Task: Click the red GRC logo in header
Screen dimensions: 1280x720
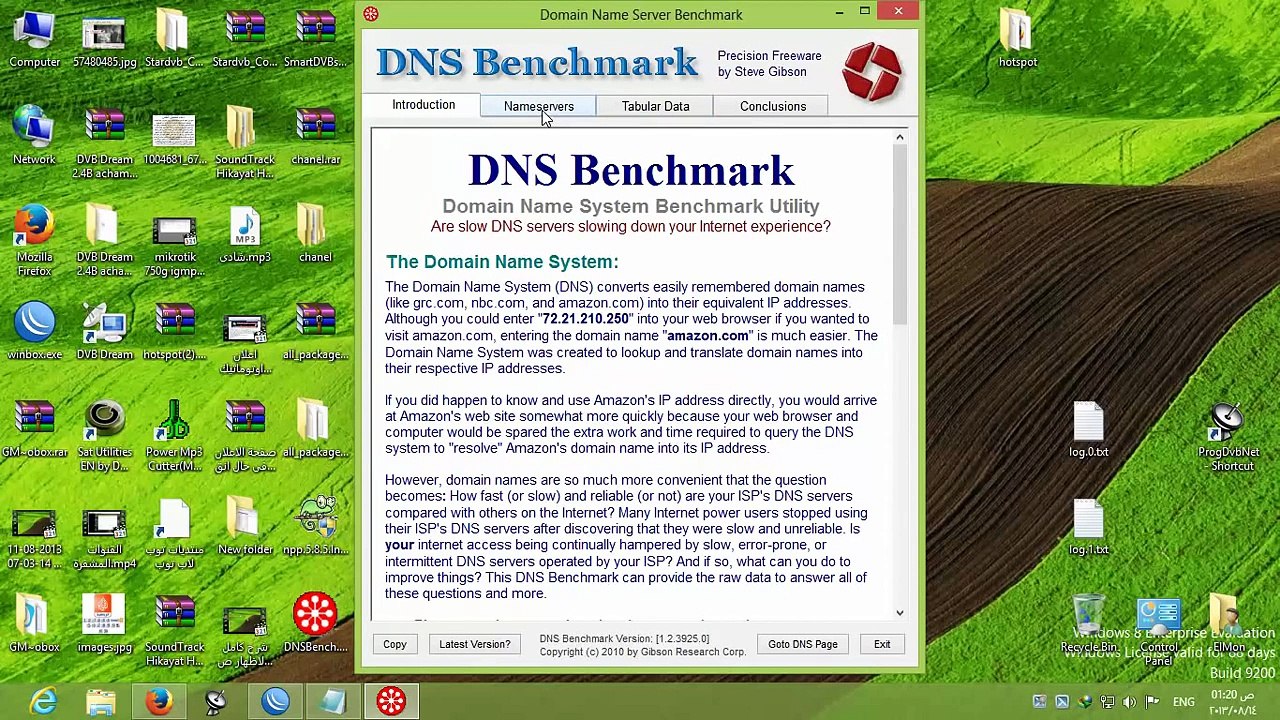Action: (871, 71)
